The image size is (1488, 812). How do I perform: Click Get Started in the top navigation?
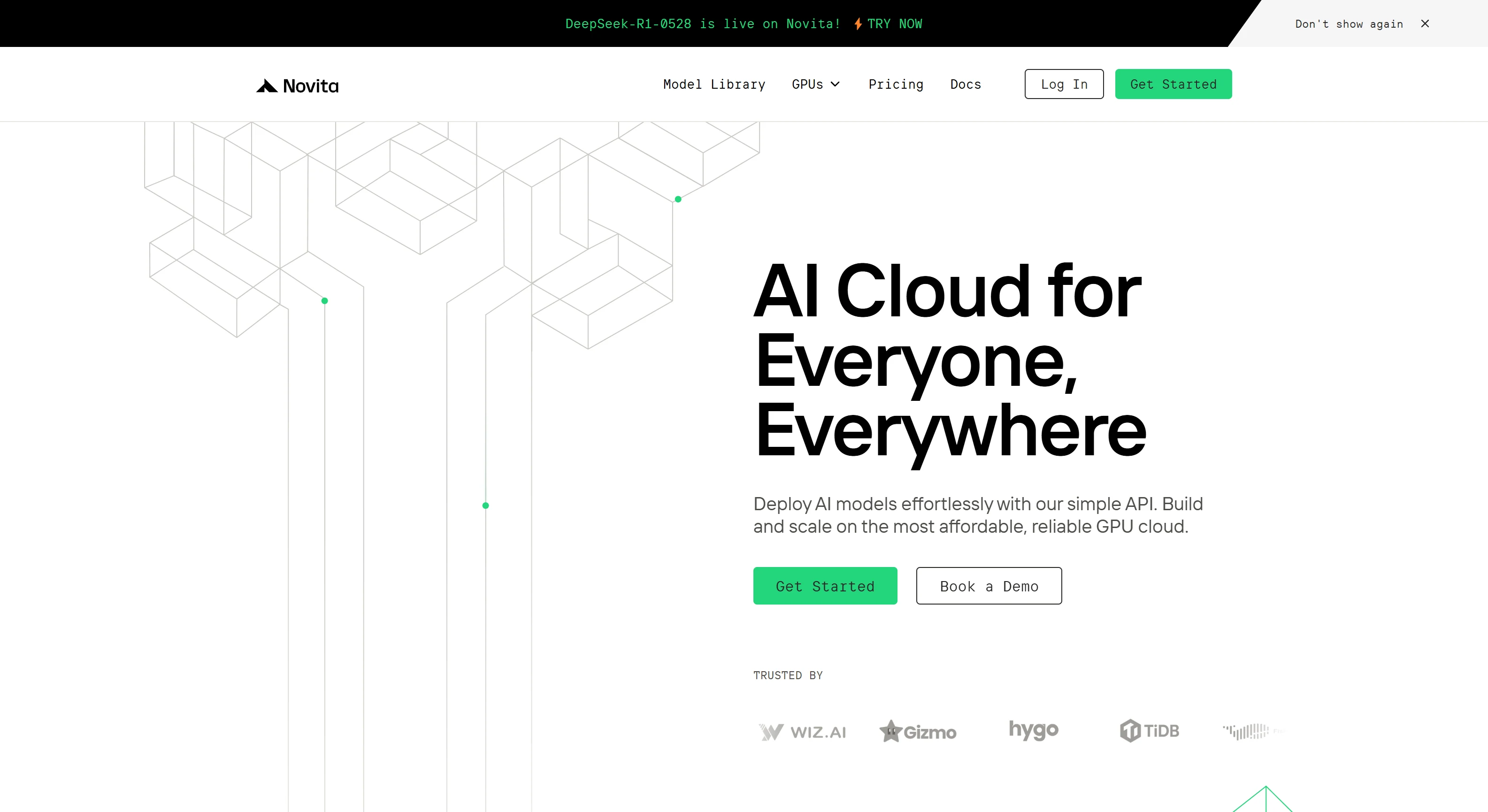(x=1173, y=84)
